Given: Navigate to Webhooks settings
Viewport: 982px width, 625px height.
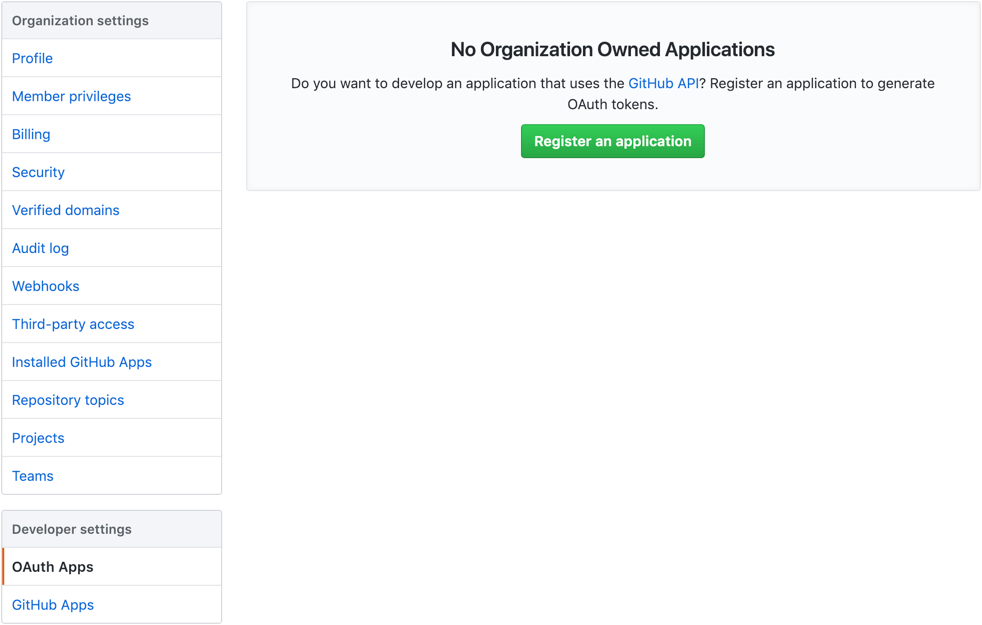Looking at the screenshot, I should 45,285.
